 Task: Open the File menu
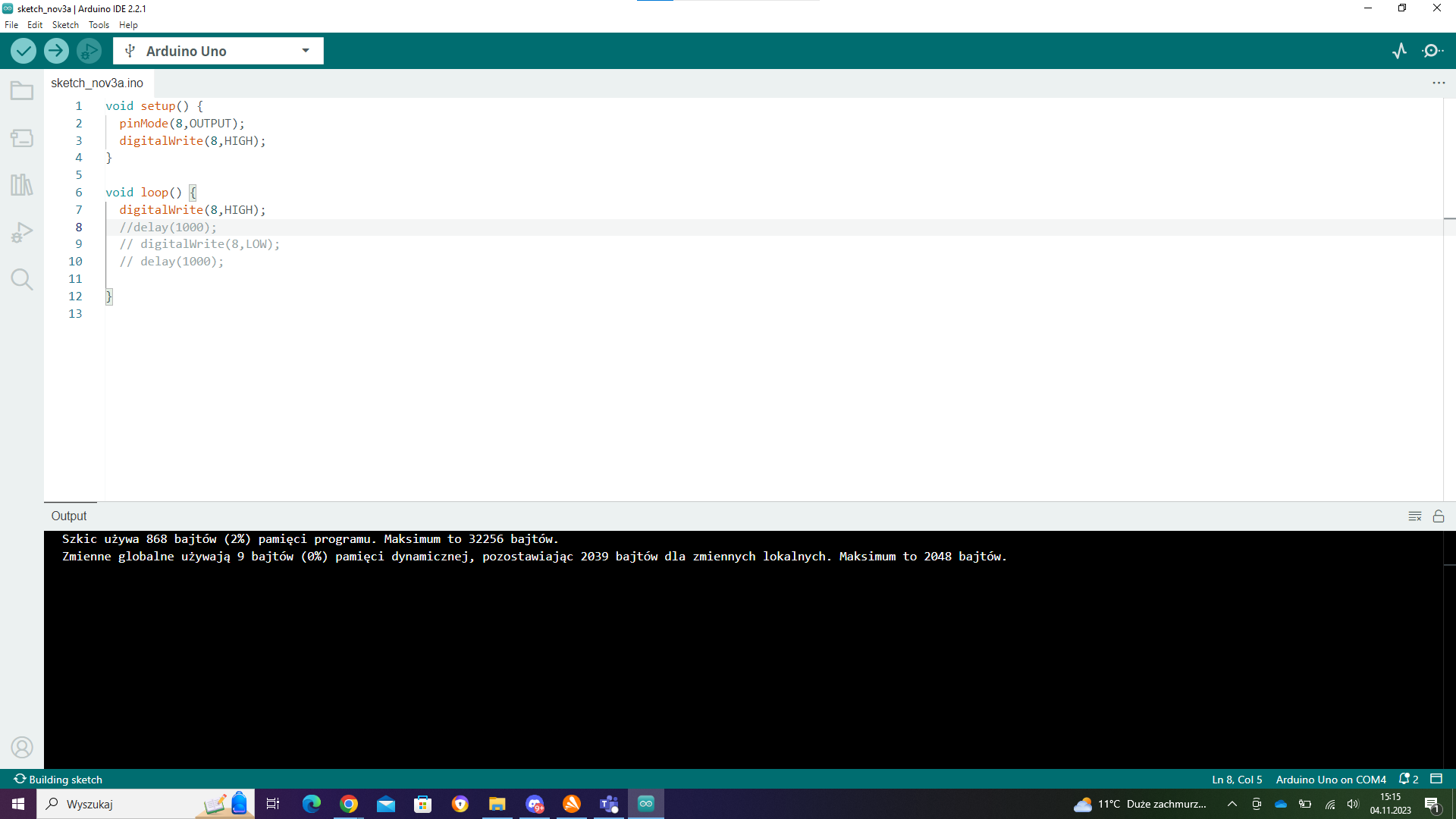pos(11,25)
